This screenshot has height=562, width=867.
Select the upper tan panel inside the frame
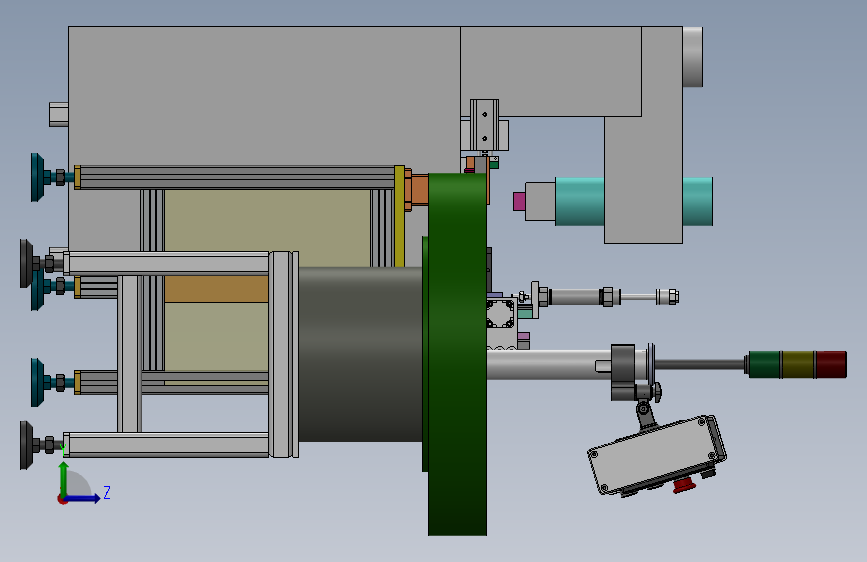click(268, 228)
